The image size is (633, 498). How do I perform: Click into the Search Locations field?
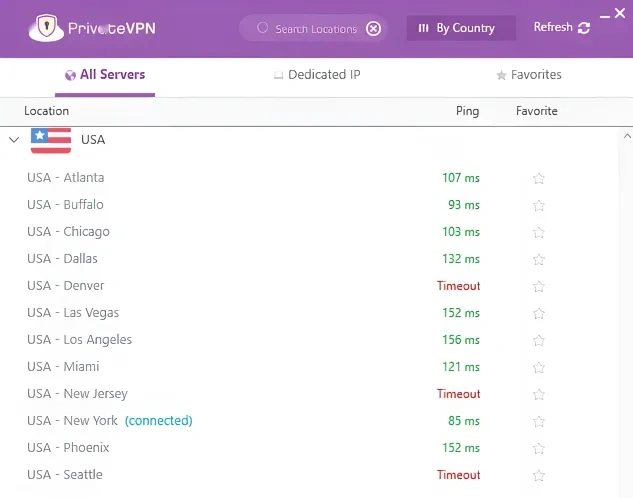coord(316,29)
